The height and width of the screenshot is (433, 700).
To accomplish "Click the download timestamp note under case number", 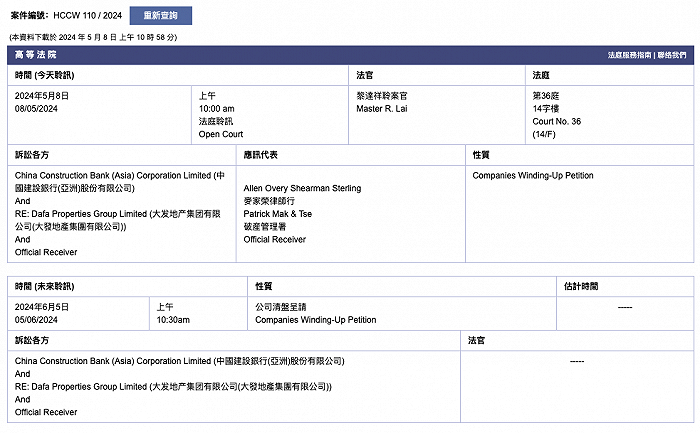I will click(x=93, y=37).
